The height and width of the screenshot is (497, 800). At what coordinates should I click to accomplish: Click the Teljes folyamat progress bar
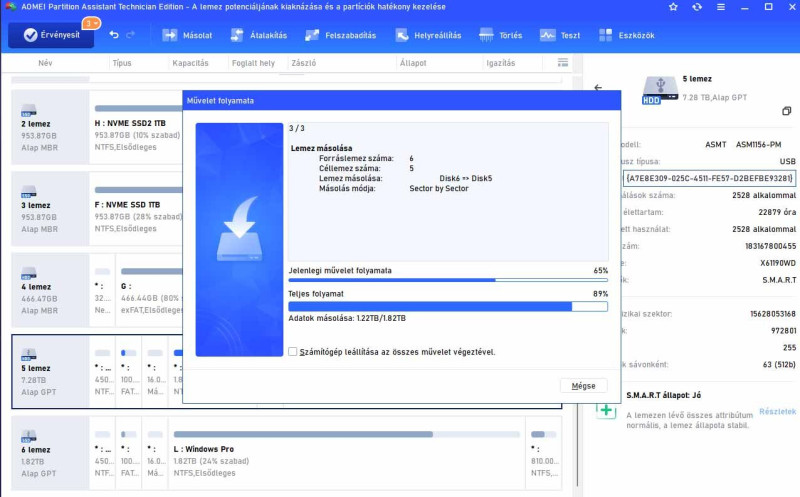pos(448,306)
